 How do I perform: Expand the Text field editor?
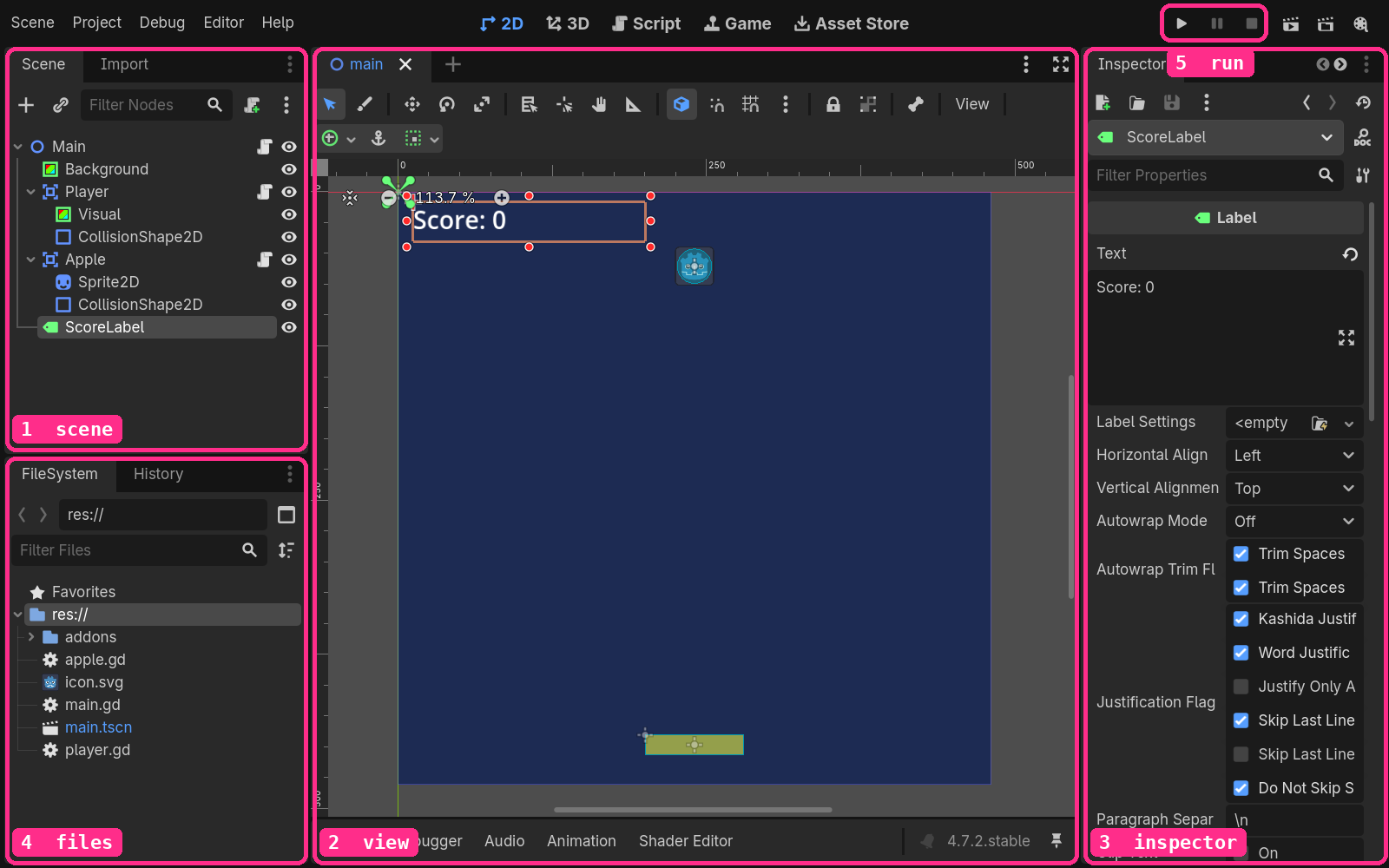(x=1346, y=338)
